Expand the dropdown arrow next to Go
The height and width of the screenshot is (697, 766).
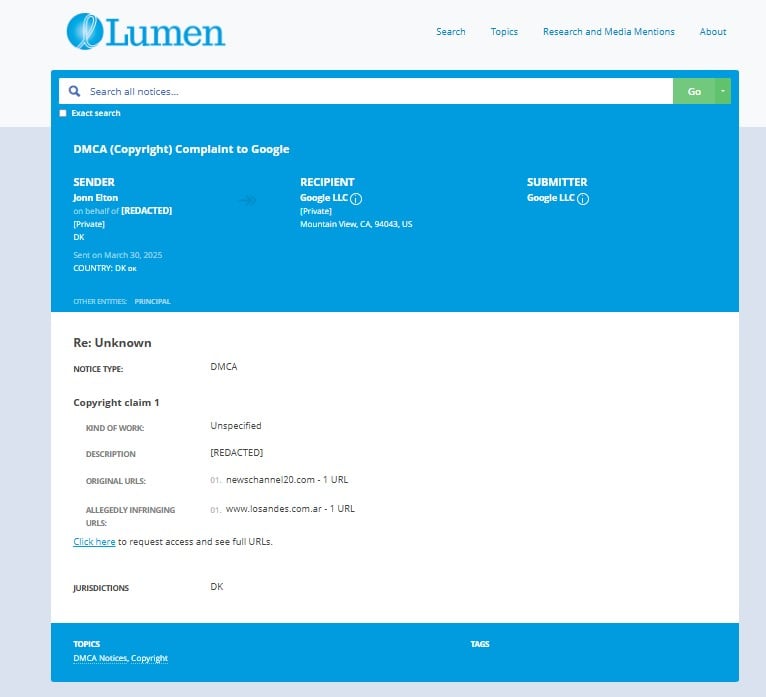(723, 91)
